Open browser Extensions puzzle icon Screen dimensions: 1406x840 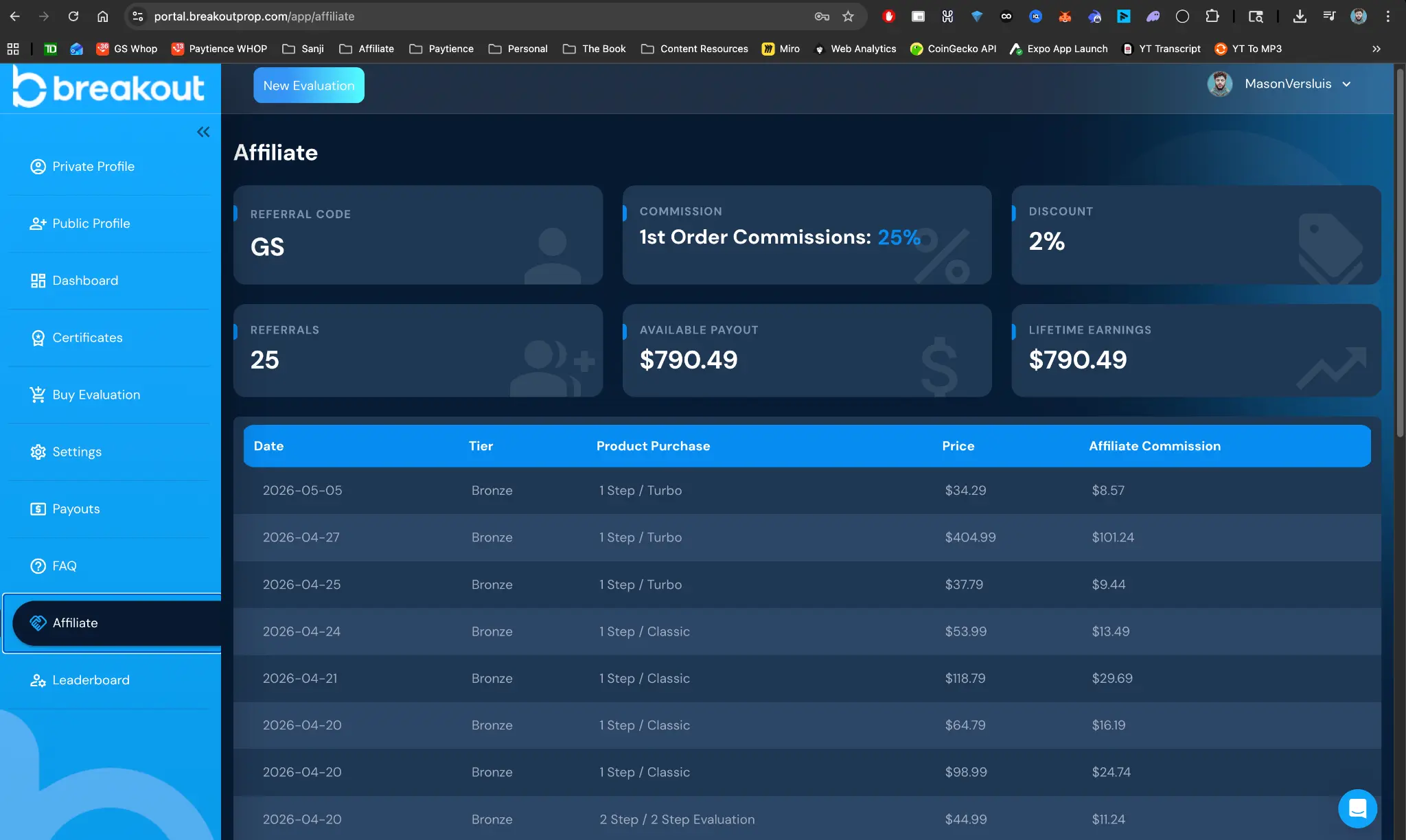[1212, 16]
